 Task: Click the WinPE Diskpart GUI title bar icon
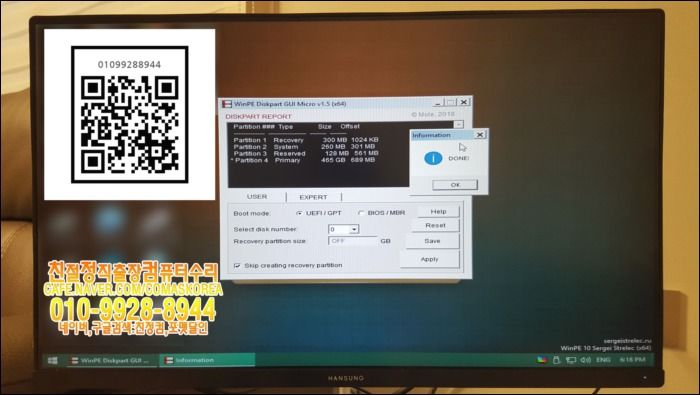[227, 104]
